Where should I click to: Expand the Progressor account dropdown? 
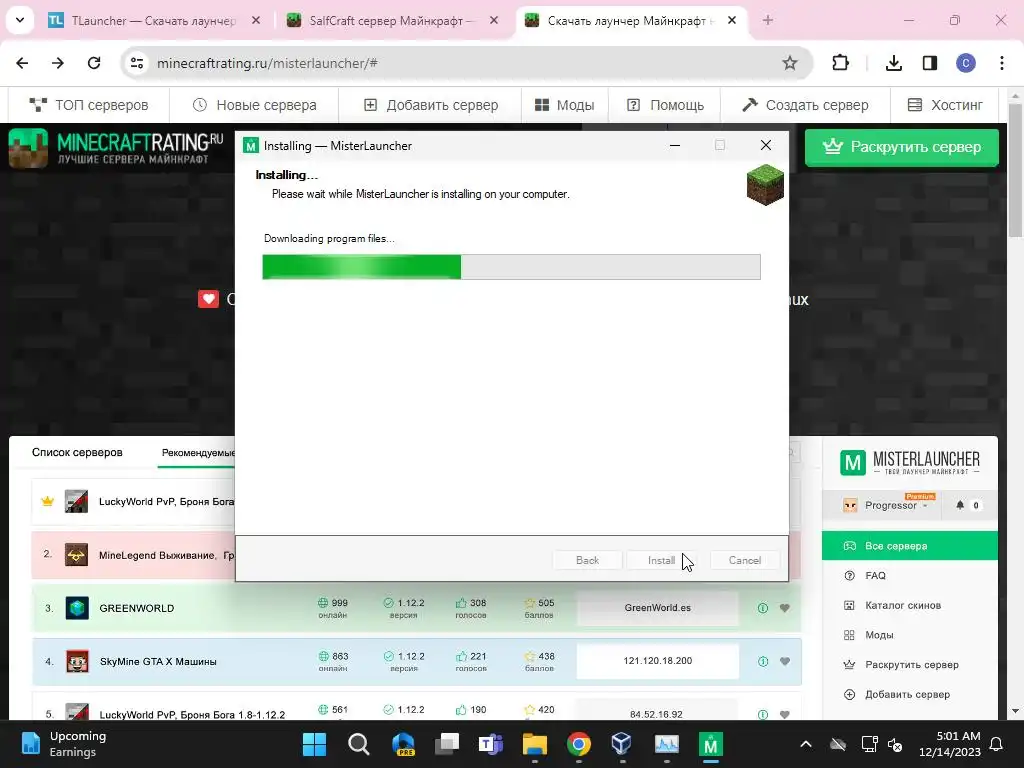click(891, 505)
